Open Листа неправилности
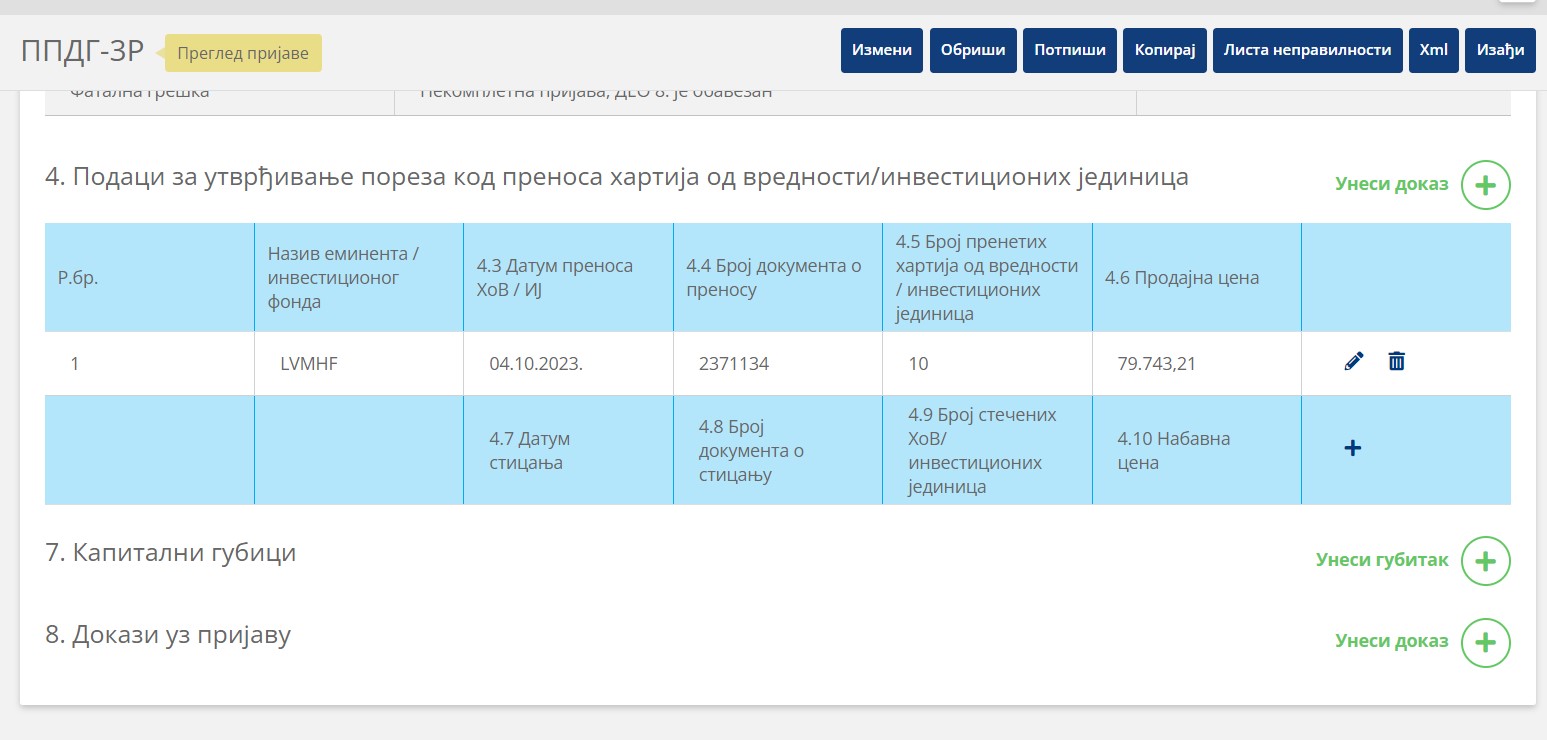Screen dimensions: 1547x740 click(1308, 50)
